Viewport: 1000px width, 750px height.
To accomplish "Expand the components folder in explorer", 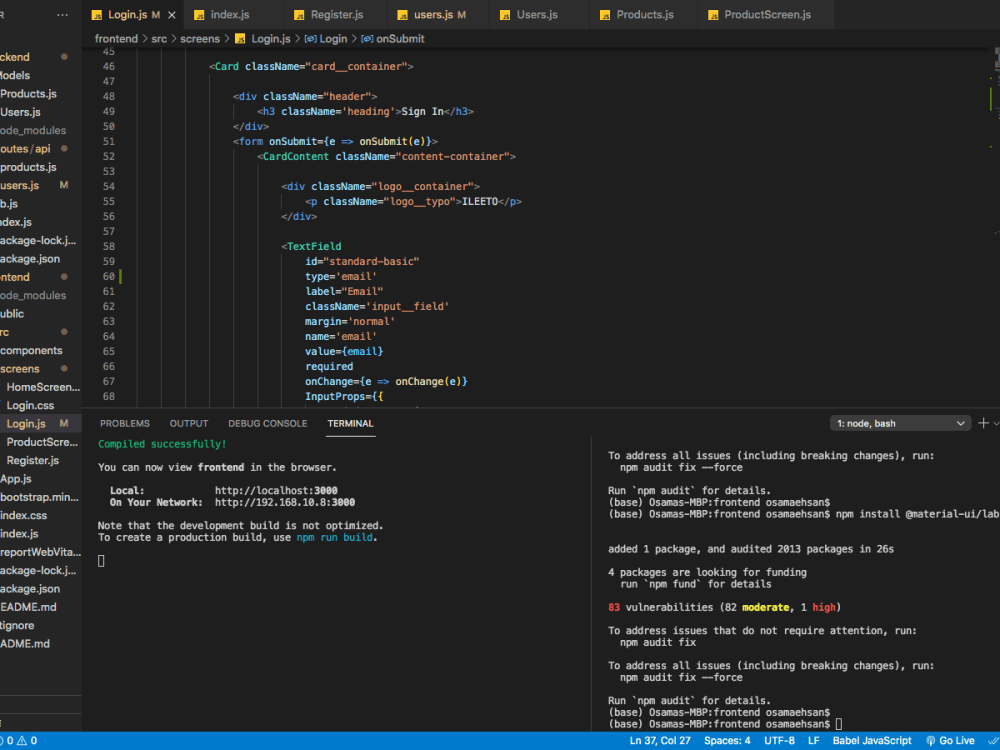I will pyautogui.click(x=30, y=350).
